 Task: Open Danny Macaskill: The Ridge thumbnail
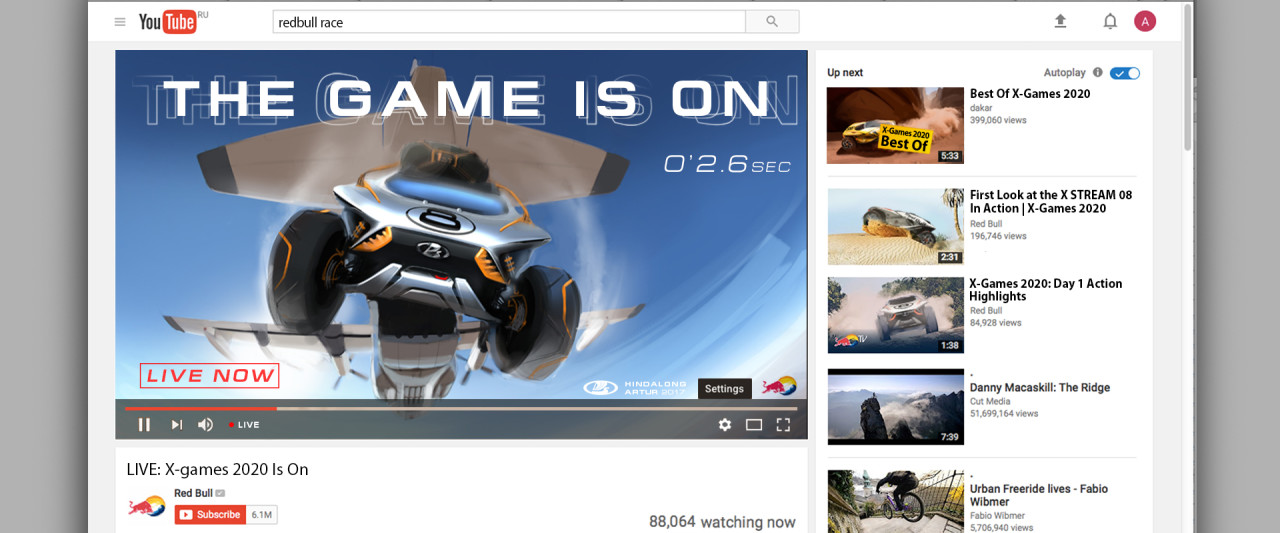coord(895,407)
